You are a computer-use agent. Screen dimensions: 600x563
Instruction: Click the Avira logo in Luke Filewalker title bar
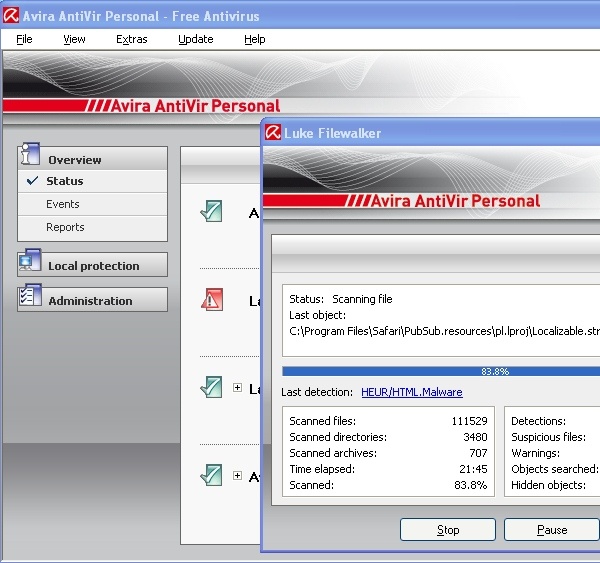click(x=273, y=132)
